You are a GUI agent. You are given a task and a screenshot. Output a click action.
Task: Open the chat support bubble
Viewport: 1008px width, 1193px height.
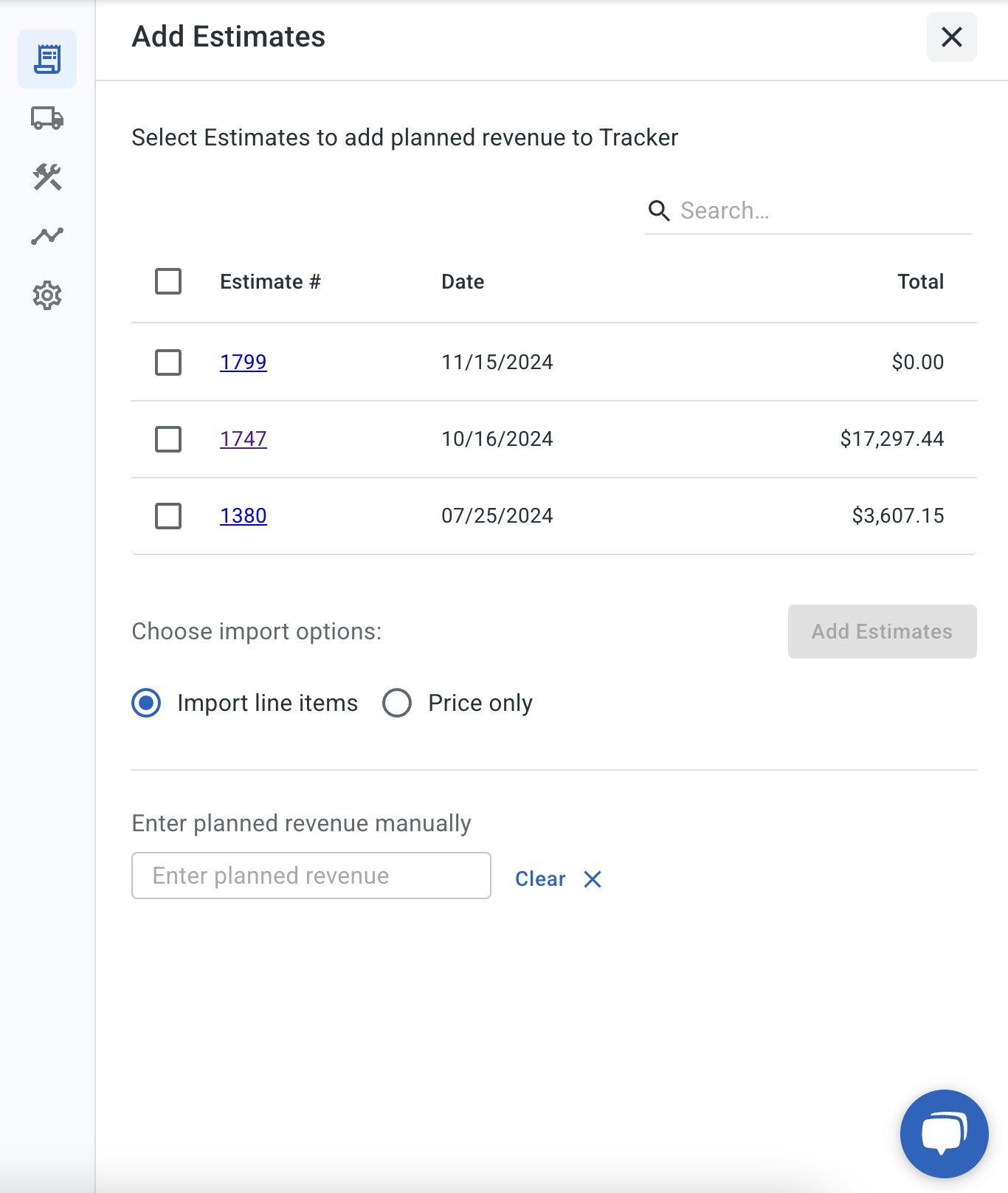[x=944, y=1133]
